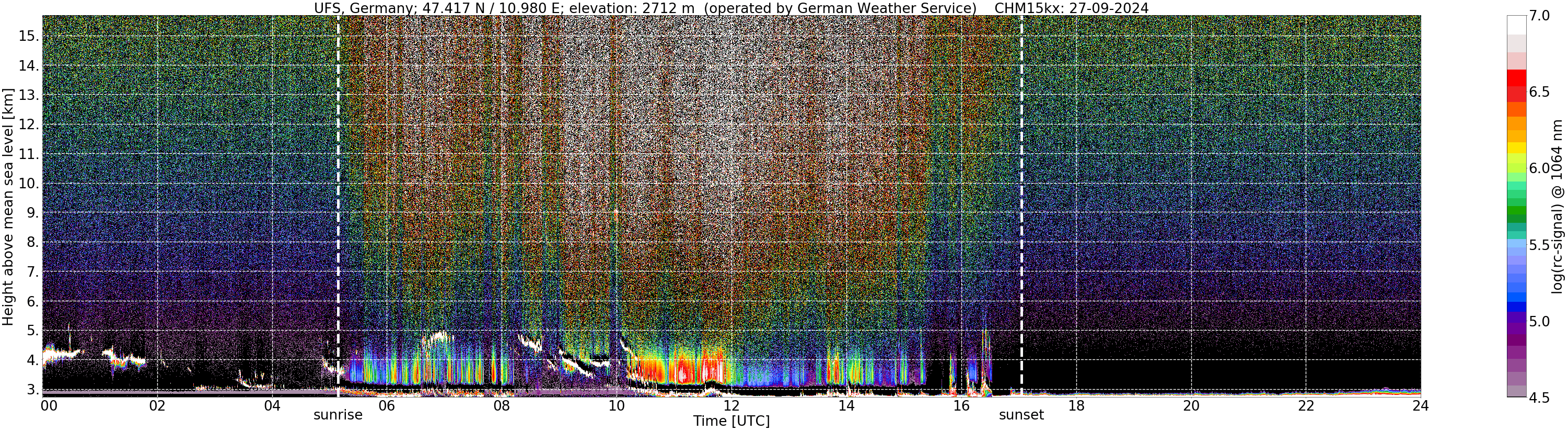
Task: Click the 'Time [UTC]' axis label
Action: pyautogui.click(x=731, y=421)
